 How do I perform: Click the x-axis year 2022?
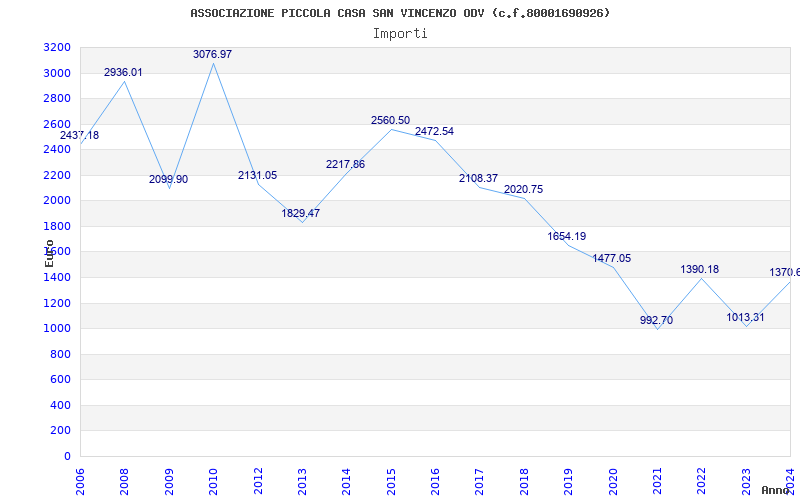702,481
